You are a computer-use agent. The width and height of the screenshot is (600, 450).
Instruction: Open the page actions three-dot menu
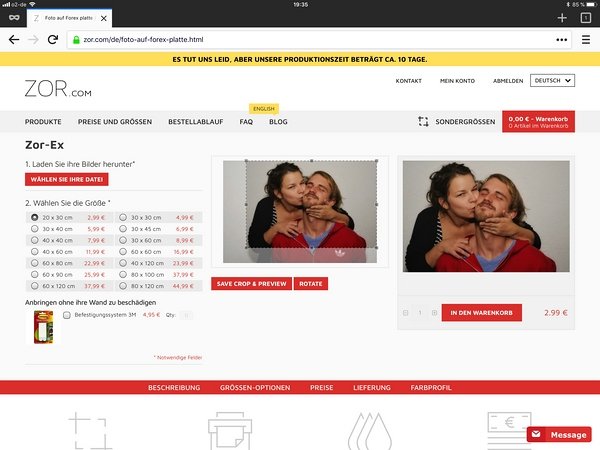coord(561,39)
